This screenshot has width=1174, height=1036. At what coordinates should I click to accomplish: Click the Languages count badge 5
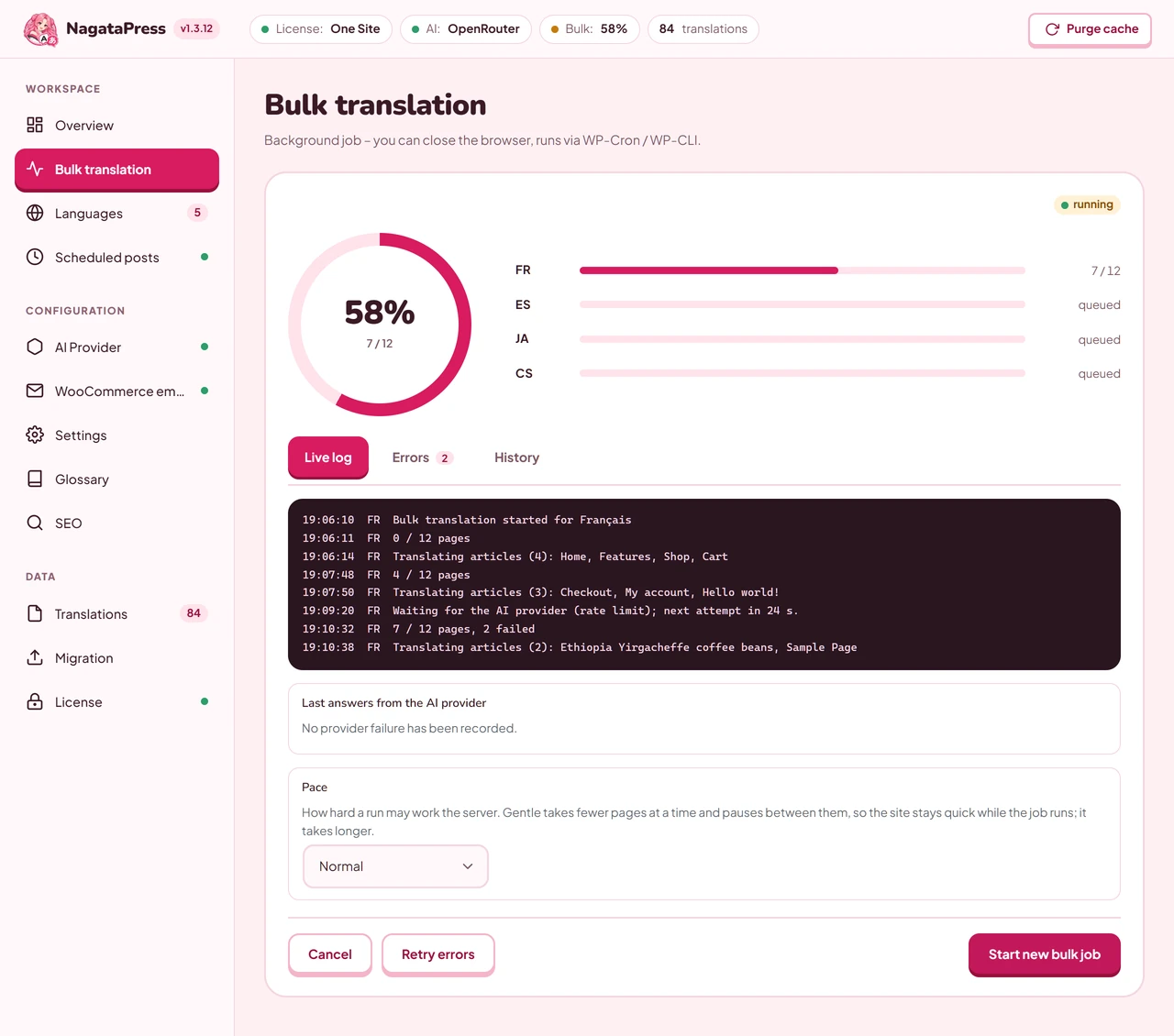[197, 213]
